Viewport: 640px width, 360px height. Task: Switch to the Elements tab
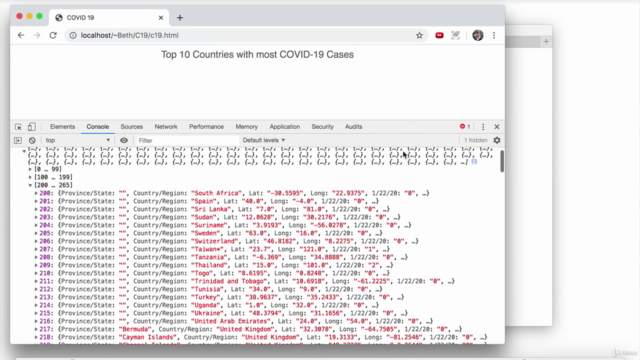[x=62, y=127]
